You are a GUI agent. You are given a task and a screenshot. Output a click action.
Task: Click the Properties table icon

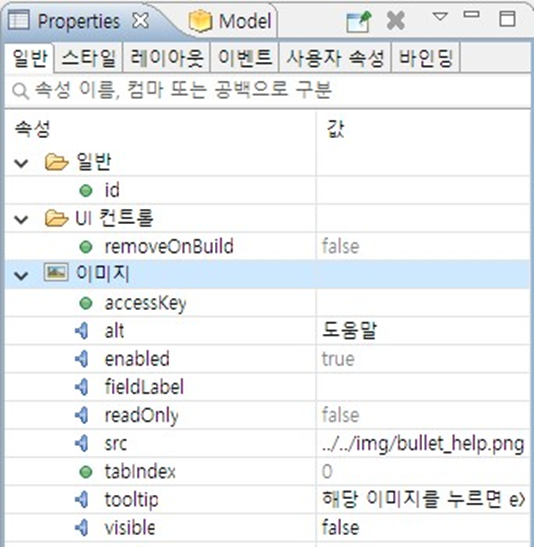point(19,20)
